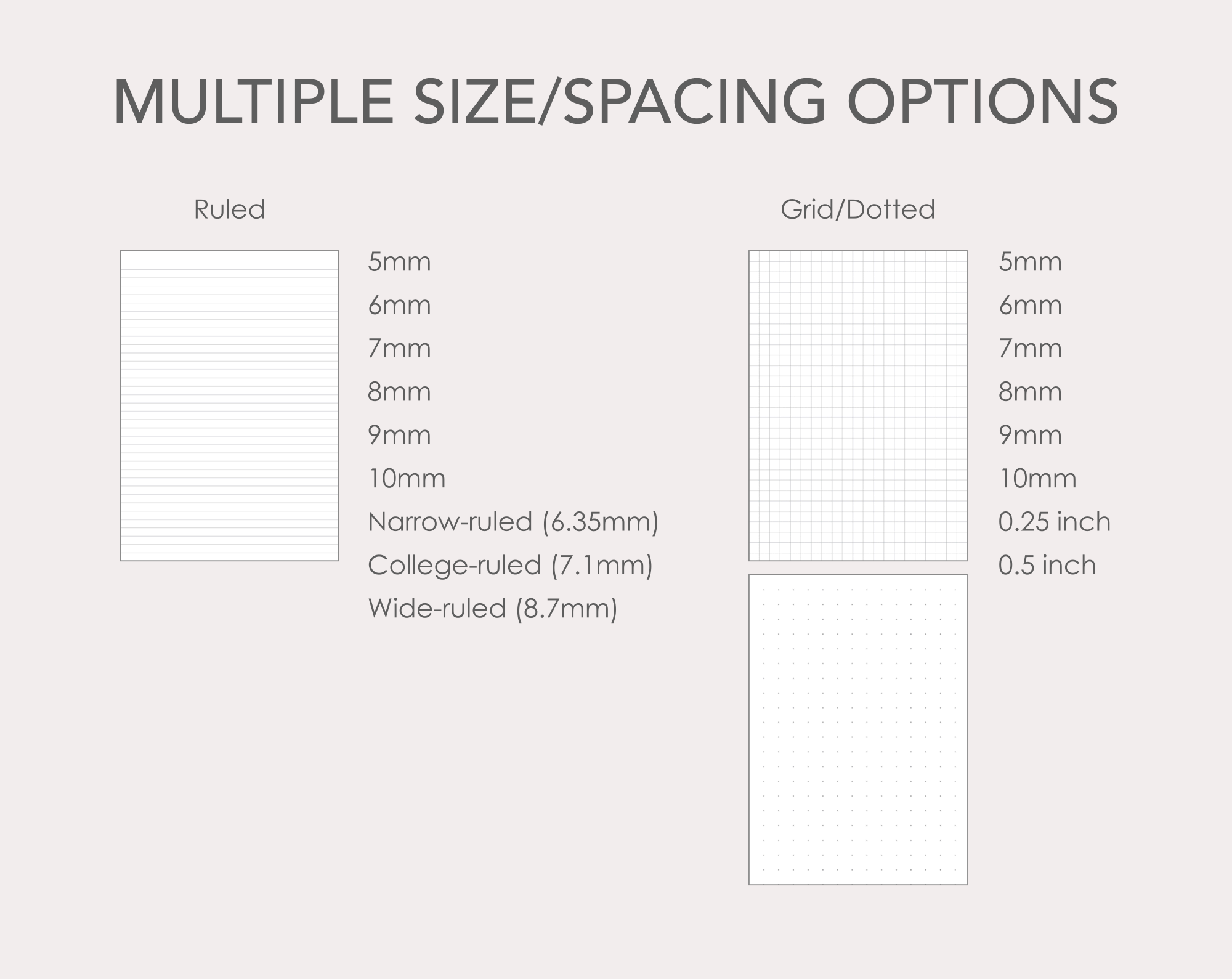Select 6mm ruled spacing option
1232x979 pixels.
pyautogui.click(x=399, y=305)
